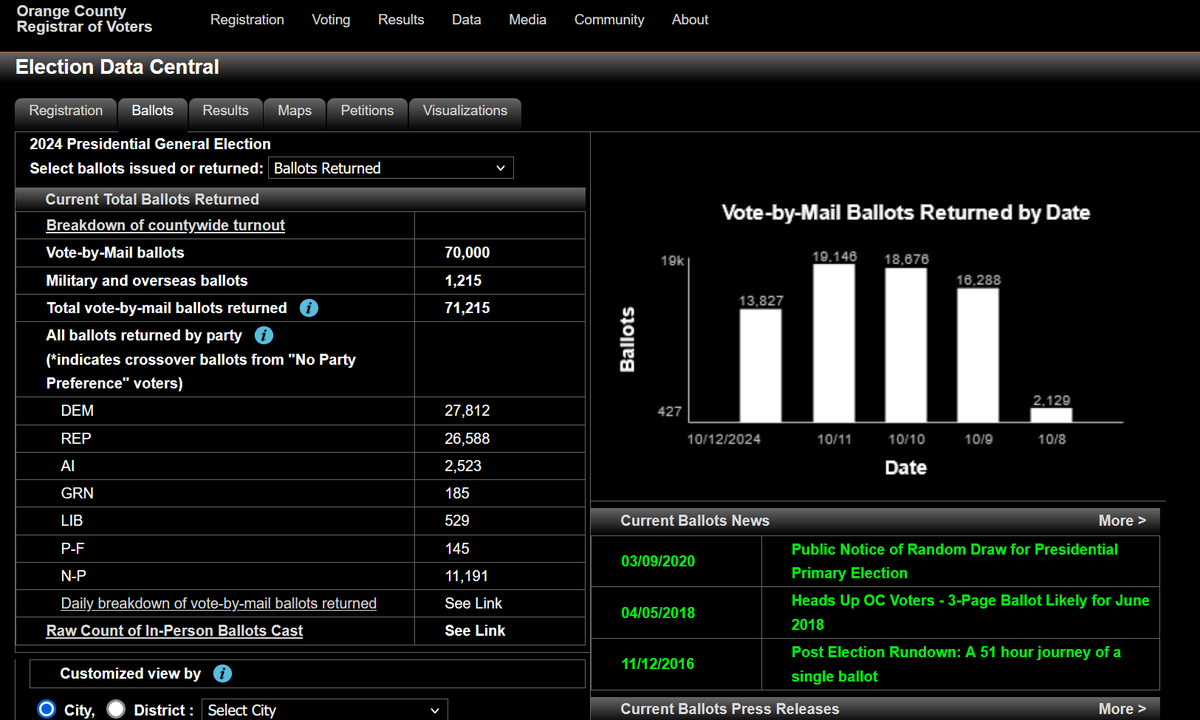Open the Data top menu
The image size is (1200, 720).
[x=466, y=20]
